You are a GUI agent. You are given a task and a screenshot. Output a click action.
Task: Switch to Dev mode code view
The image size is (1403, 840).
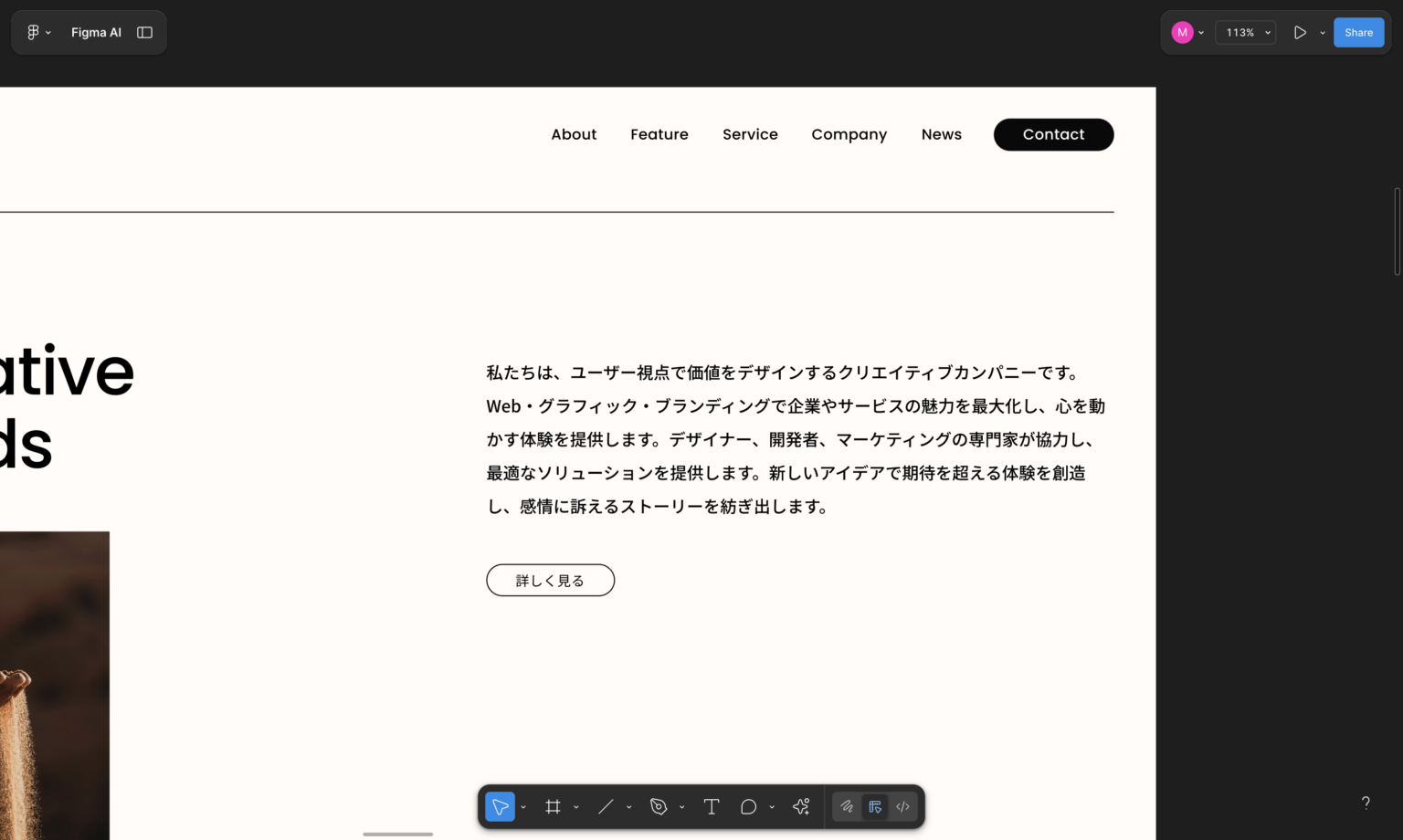pyautogui.click(x=902, y=806)
